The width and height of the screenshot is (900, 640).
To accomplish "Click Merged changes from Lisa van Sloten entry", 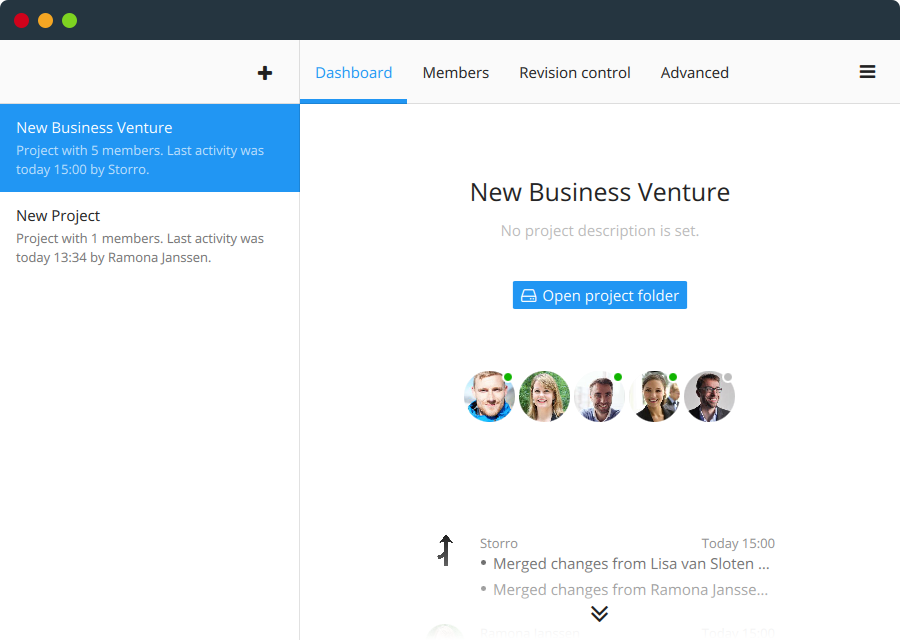I will [x=631, y=564].
